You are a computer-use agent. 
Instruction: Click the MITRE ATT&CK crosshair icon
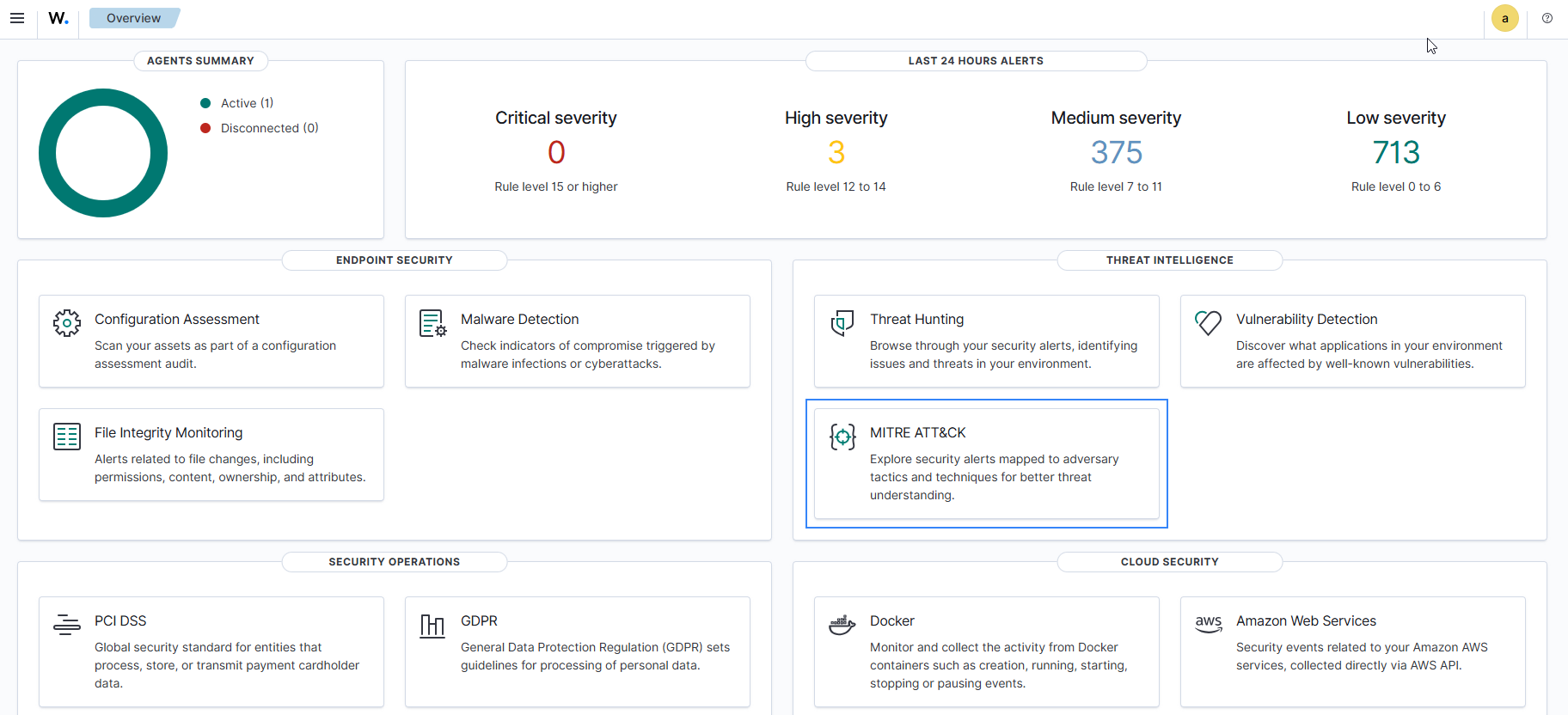842,437
